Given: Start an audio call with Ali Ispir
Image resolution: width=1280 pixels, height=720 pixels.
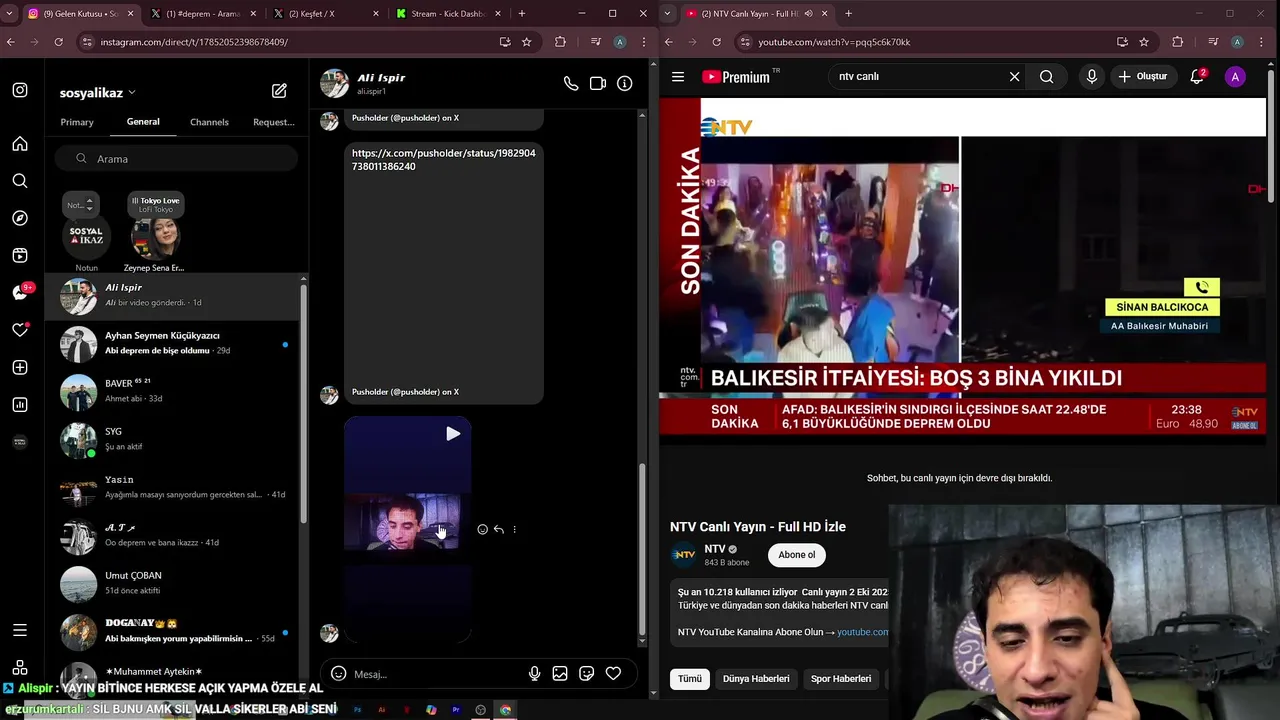Looking at the screenshot, I should coord(571,84).
